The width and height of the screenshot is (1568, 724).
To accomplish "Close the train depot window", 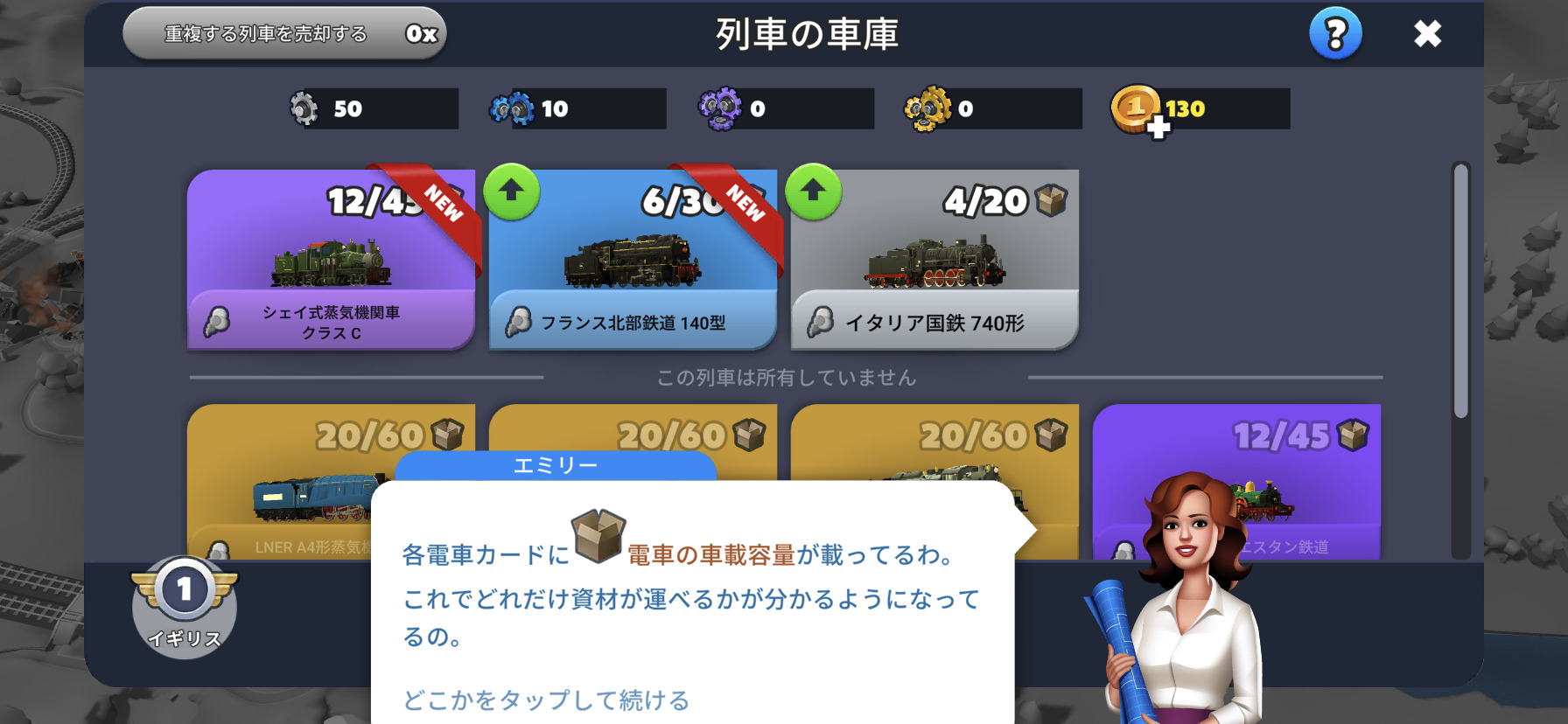I will (1427, 34).
